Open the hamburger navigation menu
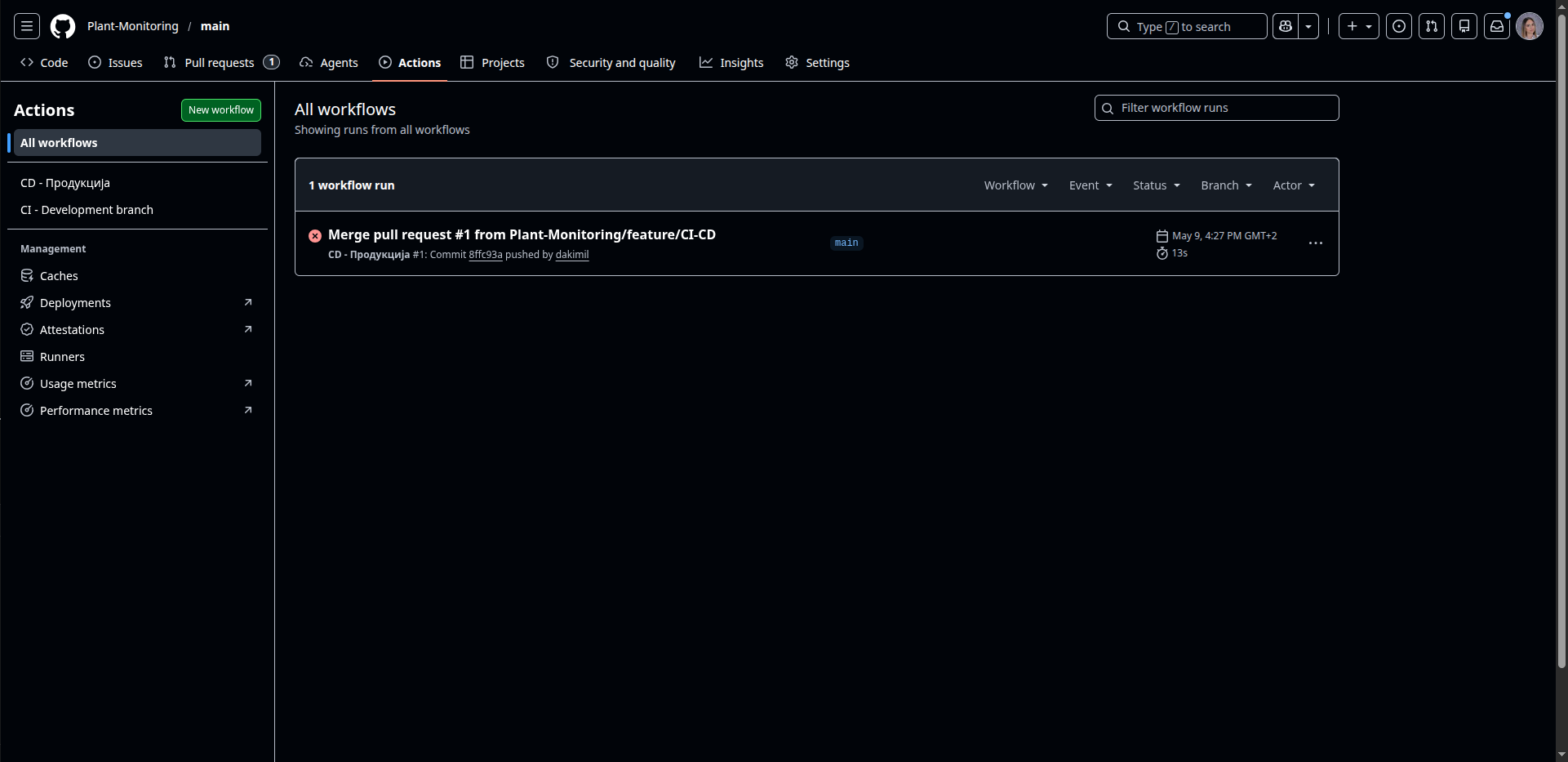This screenshot has height=762, width=1568. 27,26
